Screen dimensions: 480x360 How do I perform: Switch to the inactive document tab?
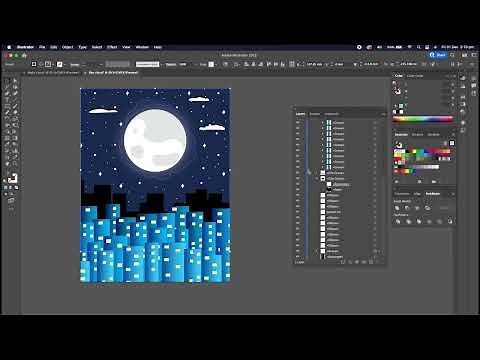pyautogui.click(x=53, y=72)
